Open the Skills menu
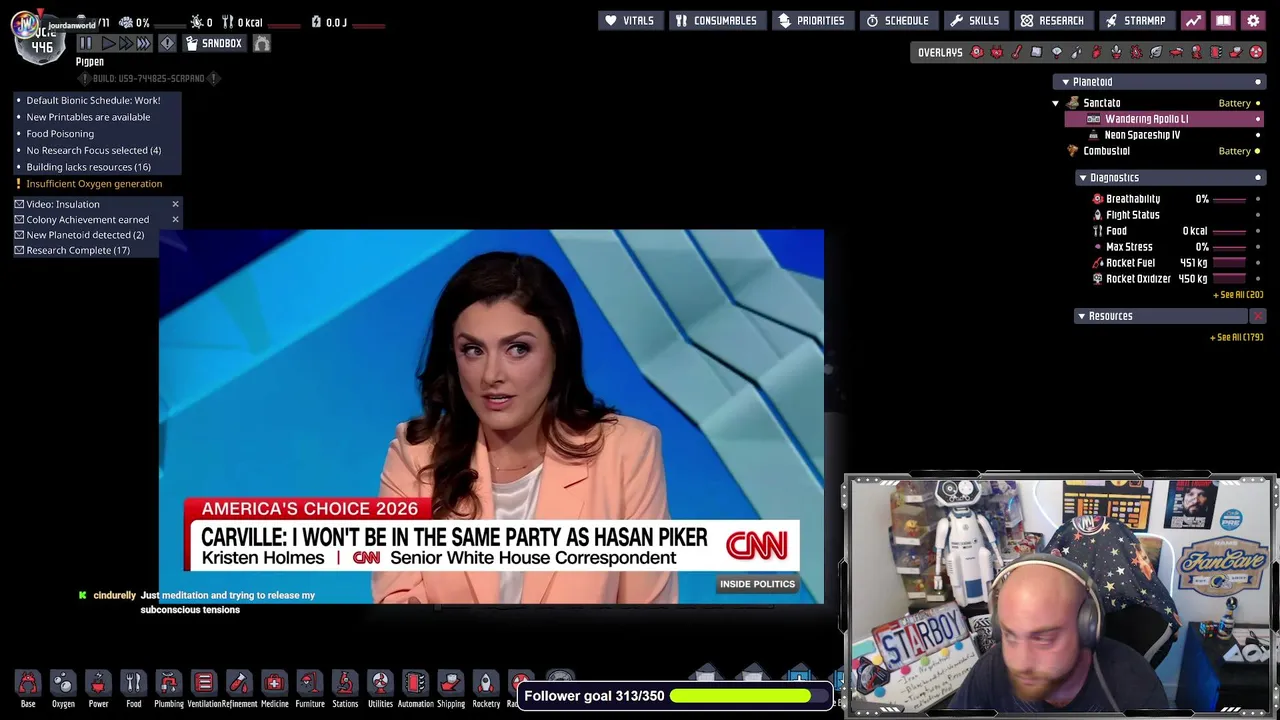1280x720 pixels. tap(975, 20)
